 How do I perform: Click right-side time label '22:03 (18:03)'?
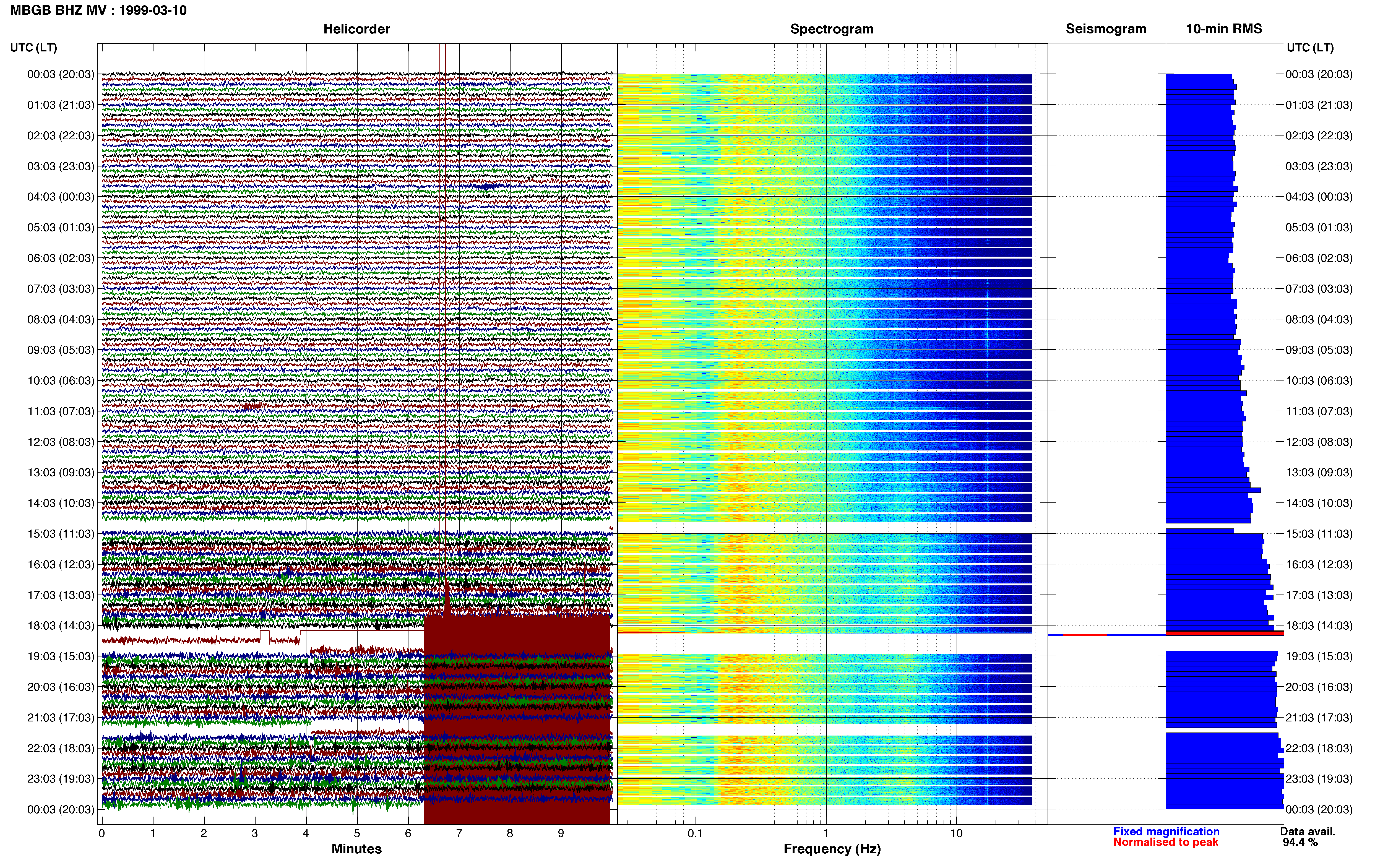(x=1319, y=748)
